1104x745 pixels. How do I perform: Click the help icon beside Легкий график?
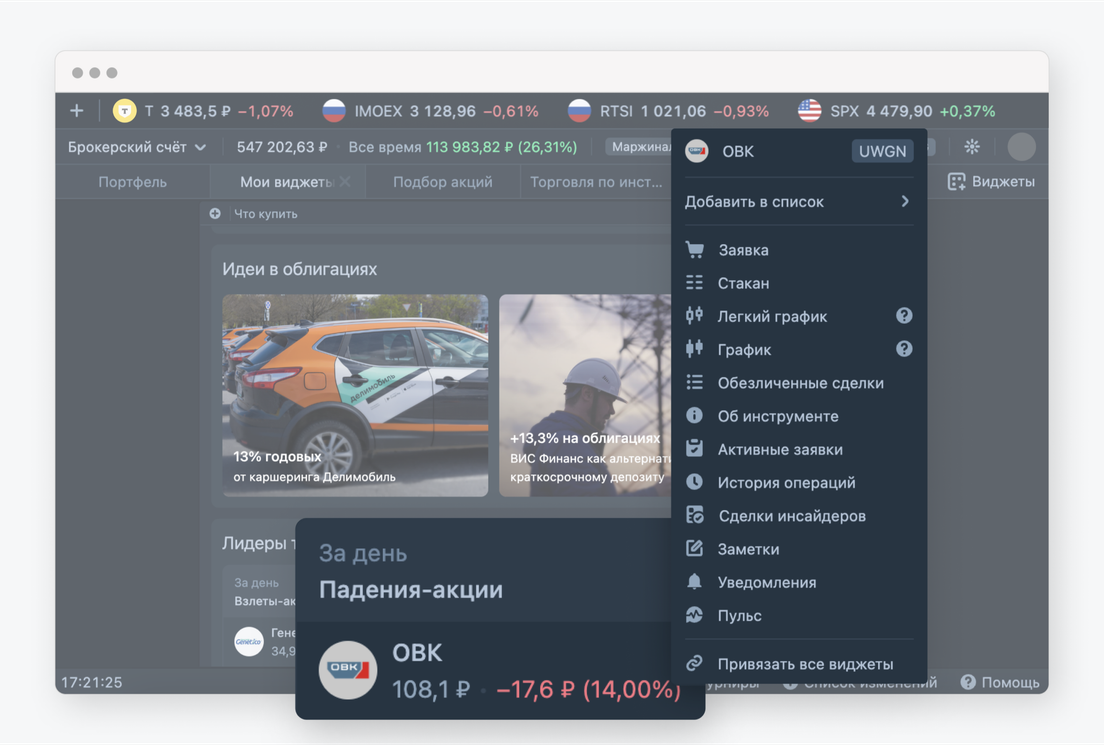coord(904,315)
